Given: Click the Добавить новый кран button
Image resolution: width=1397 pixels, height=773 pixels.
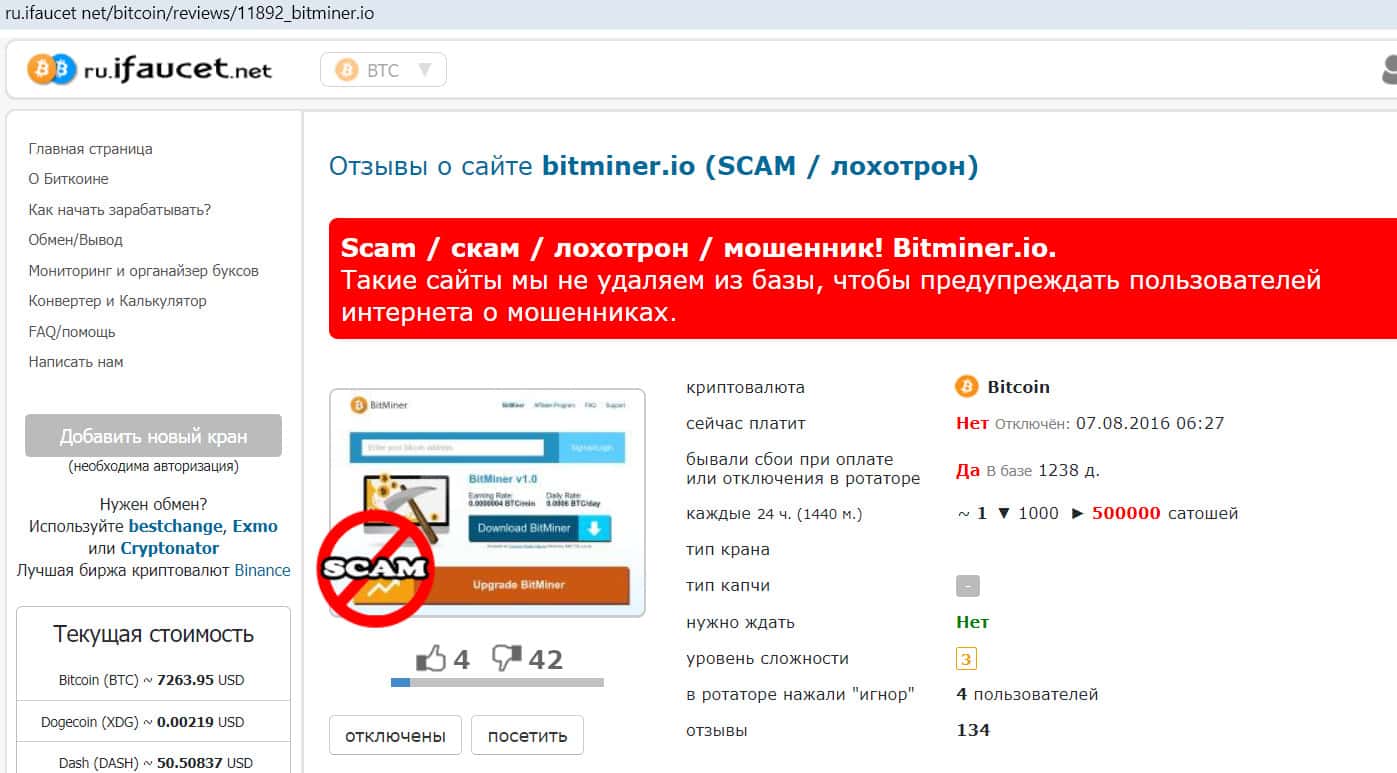Looking at the screenshot, I should pyautogui.click(x=153, y=436).
